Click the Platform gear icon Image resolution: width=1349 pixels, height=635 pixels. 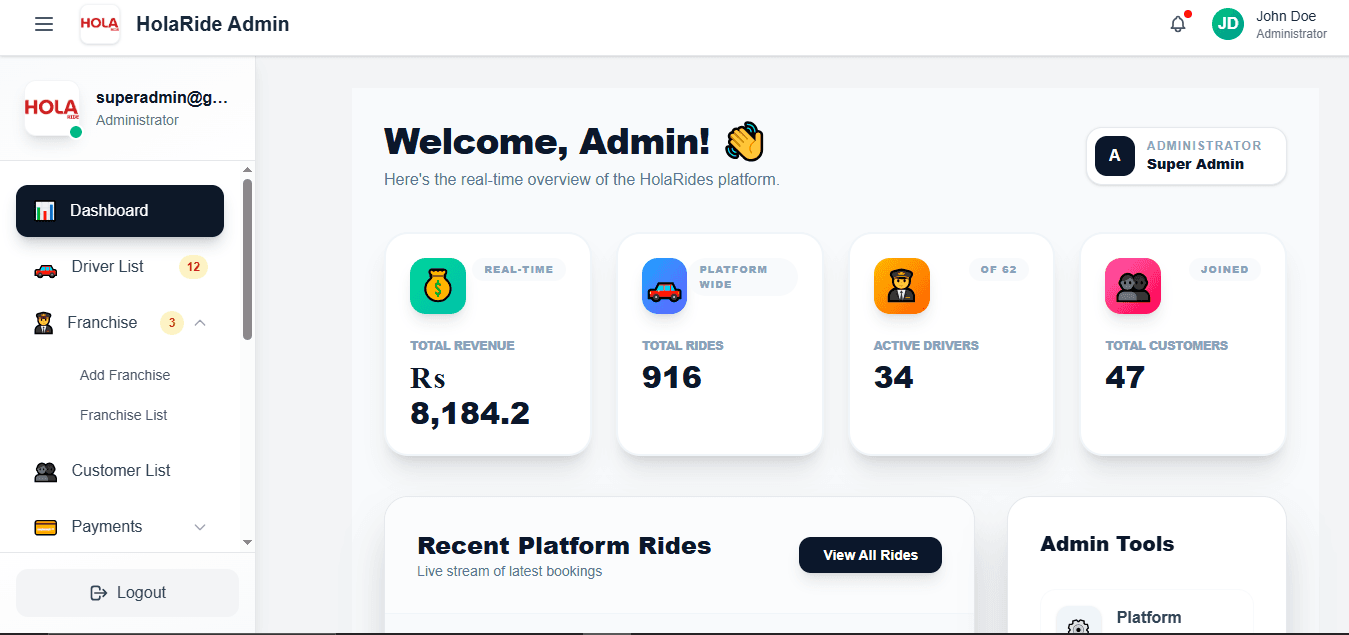click(1078, 628)
